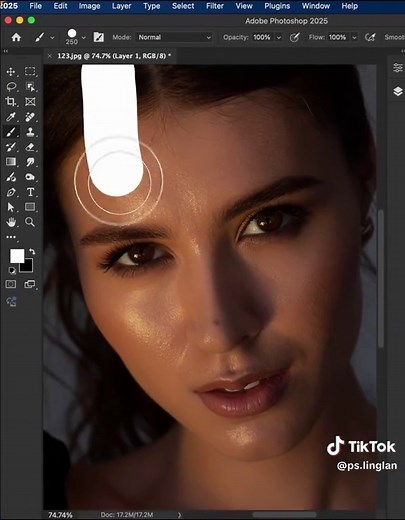This screenshot has width=405, height=520.
Task: Select the Frame tool
Action: pyautogui.click(x=30, y=102)
